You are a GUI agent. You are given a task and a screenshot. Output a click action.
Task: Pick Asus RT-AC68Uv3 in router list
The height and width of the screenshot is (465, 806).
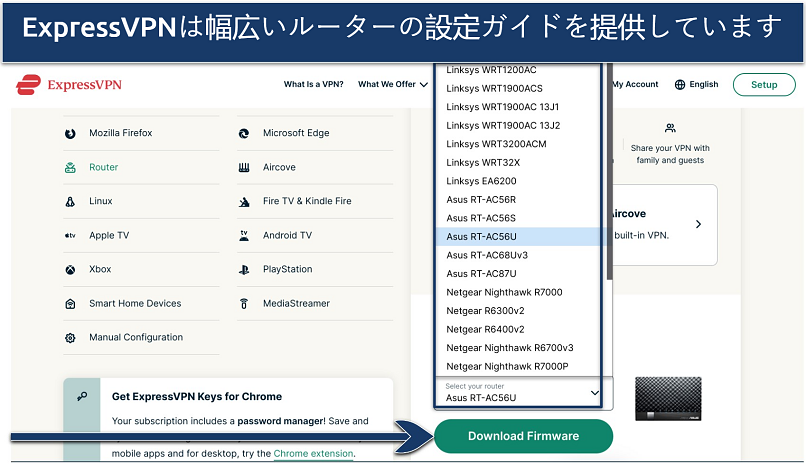(487, 255)
